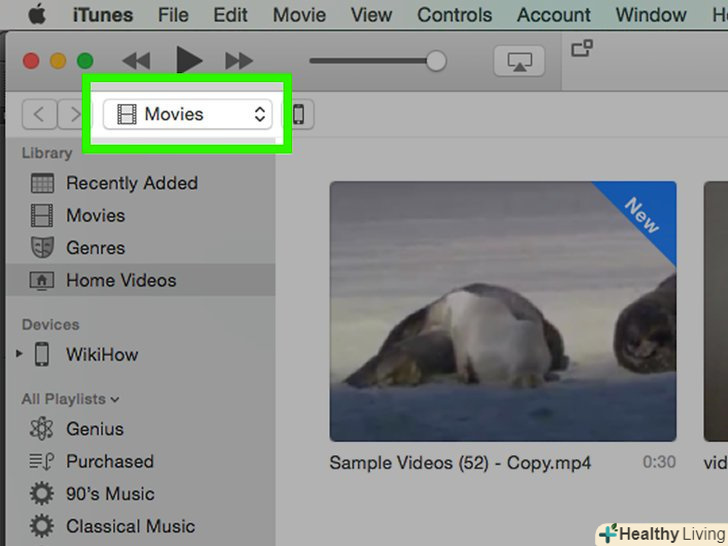Open the Movies media type dropdown

[x=187, y=114]
